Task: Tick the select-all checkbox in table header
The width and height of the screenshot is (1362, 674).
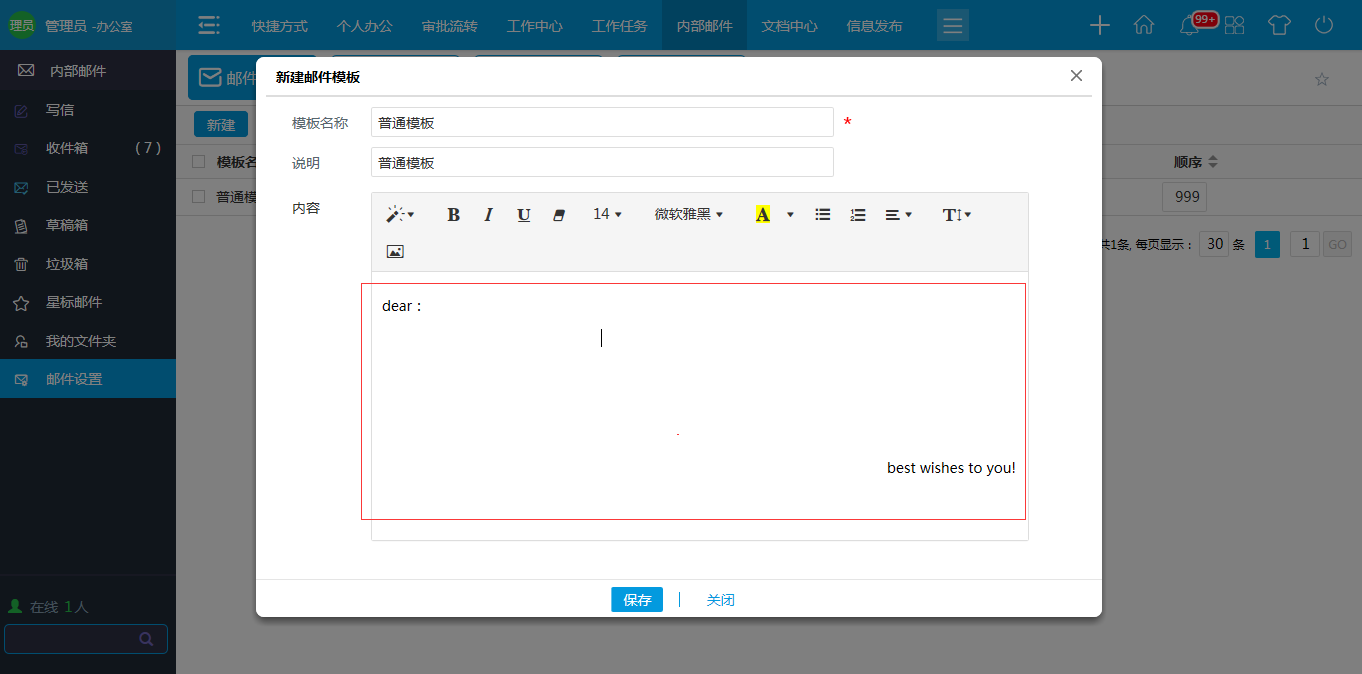Action: point(199,162)
